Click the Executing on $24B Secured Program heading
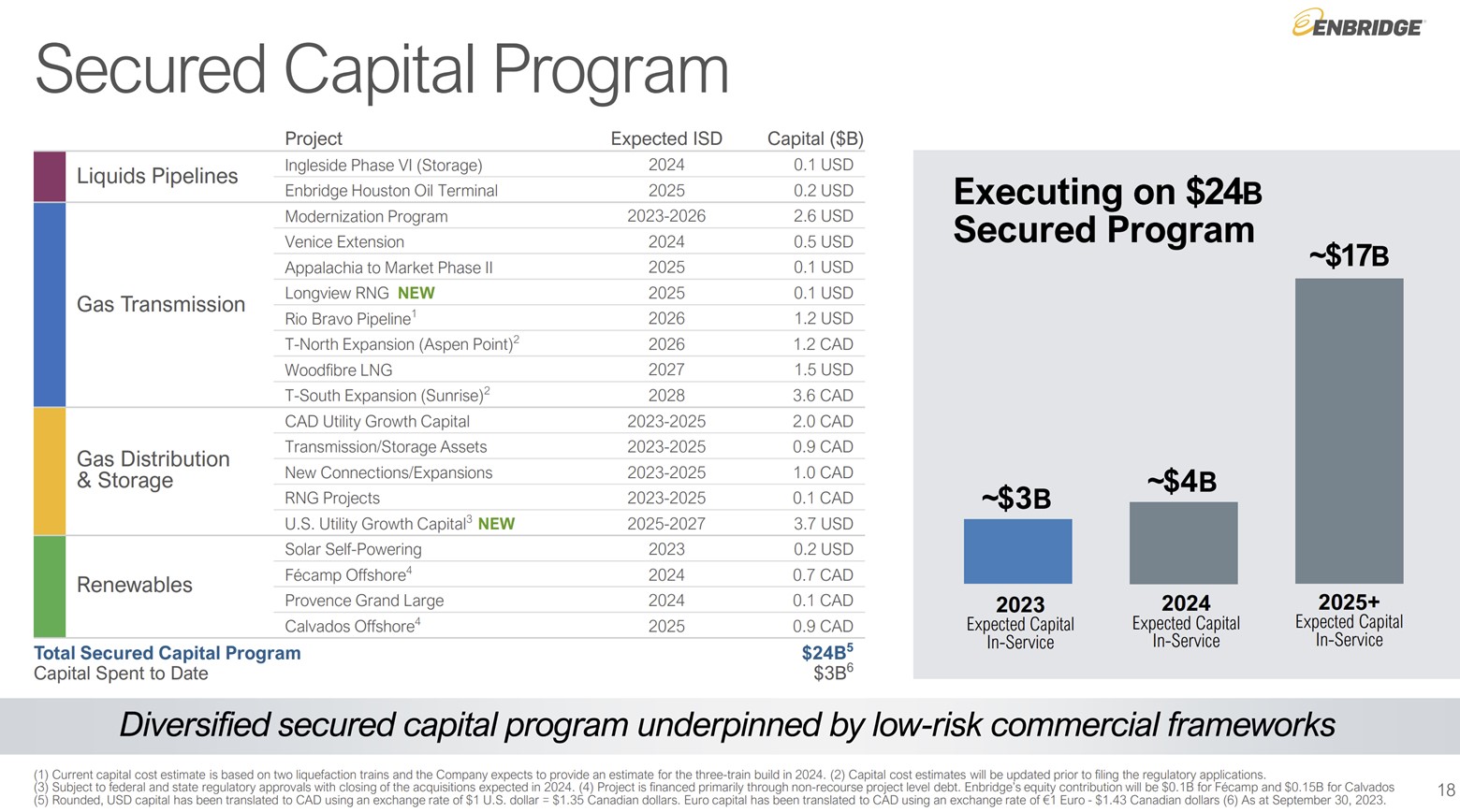The height and width of the screenshot is (812, 1460). coord(1107,210)
